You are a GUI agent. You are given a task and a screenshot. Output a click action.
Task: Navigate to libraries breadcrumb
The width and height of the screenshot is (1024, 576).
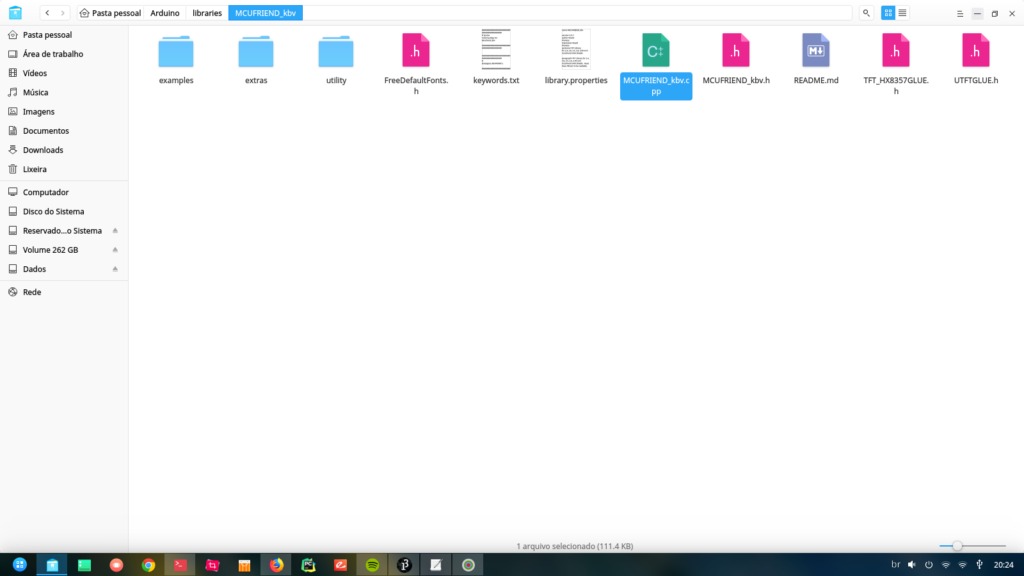point(207,13)
